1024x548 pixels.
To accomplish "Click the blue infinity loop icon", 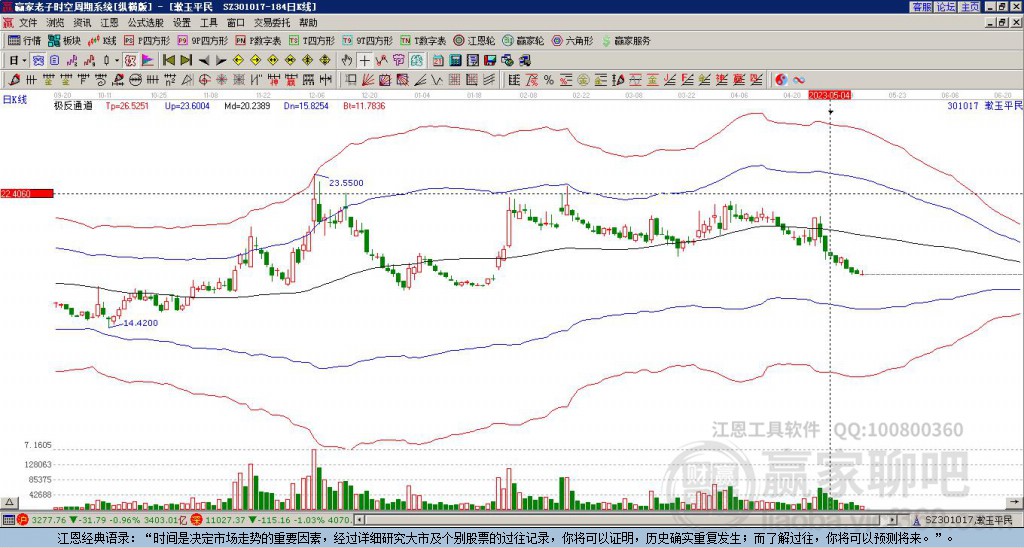I will coord(799,80).
